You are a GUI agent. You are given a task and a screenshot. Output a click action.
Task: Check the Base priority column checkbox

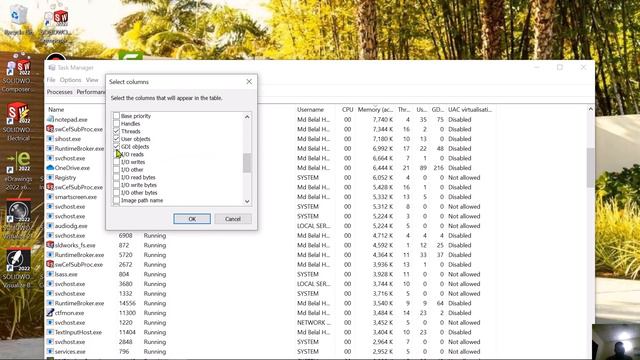116,116
